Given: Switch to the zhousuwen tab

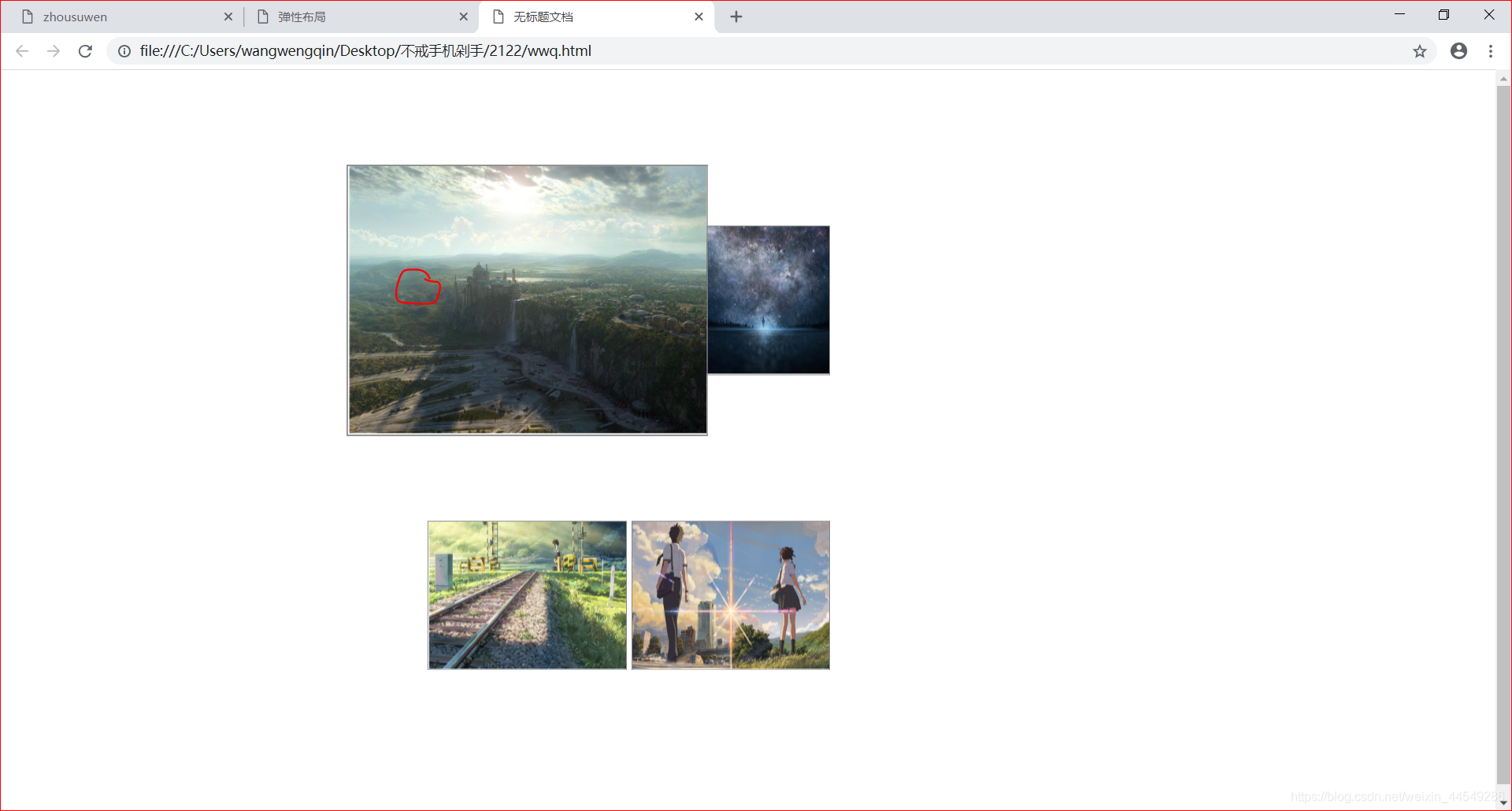Looking at the screenshot, I should tap(126, 17).
